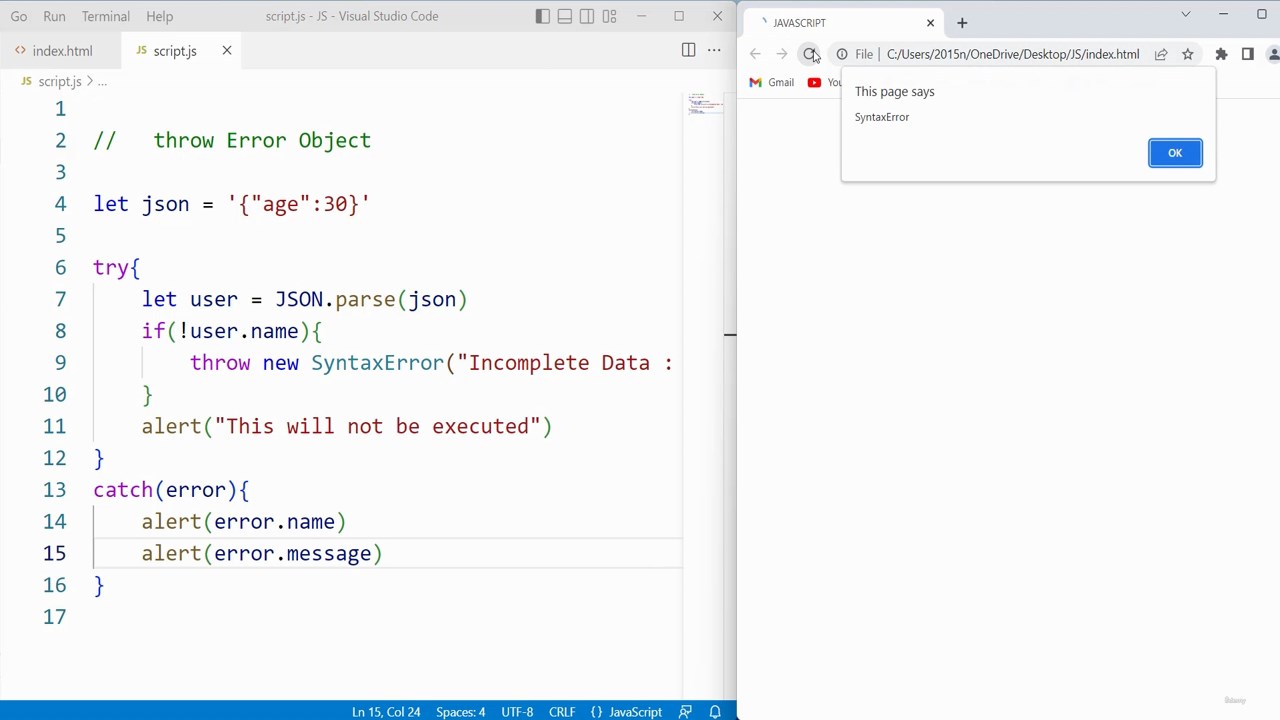The height and width of the screenshot is (720, 1280).
Task: Click line number 4 in the gutter
Action: click(x=60, y=204)
